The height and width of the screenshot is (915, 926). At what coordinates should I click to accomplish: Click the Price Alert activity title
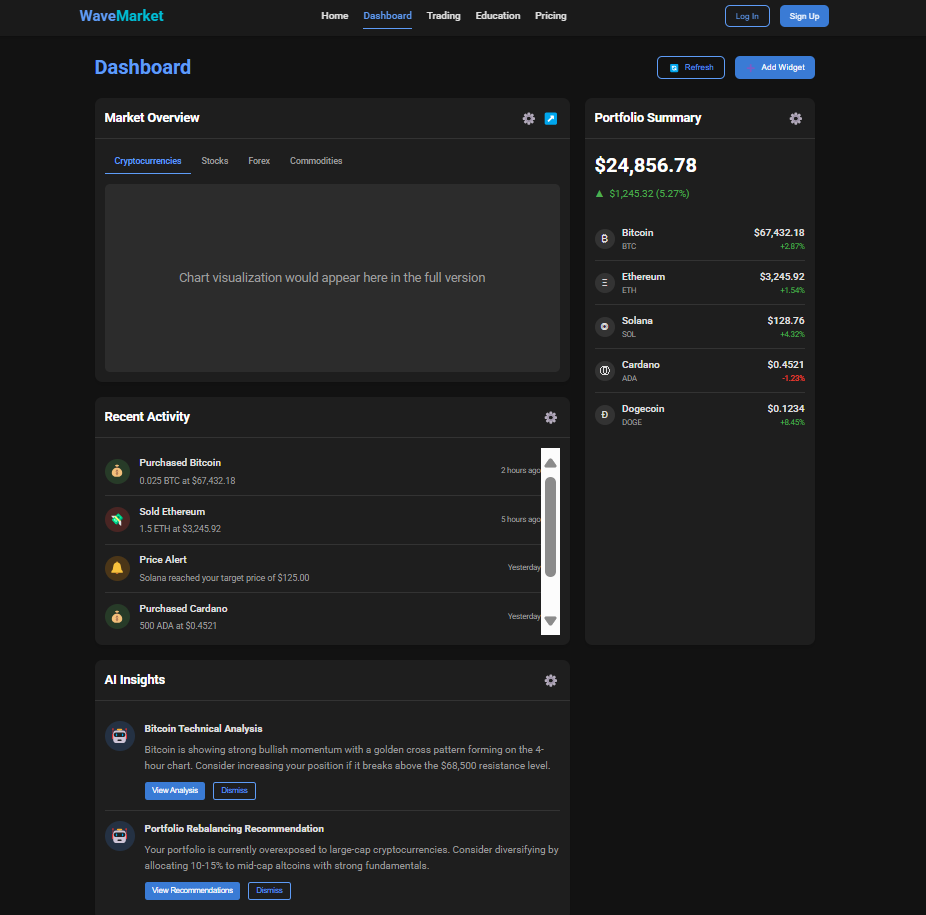click(163, 559)
